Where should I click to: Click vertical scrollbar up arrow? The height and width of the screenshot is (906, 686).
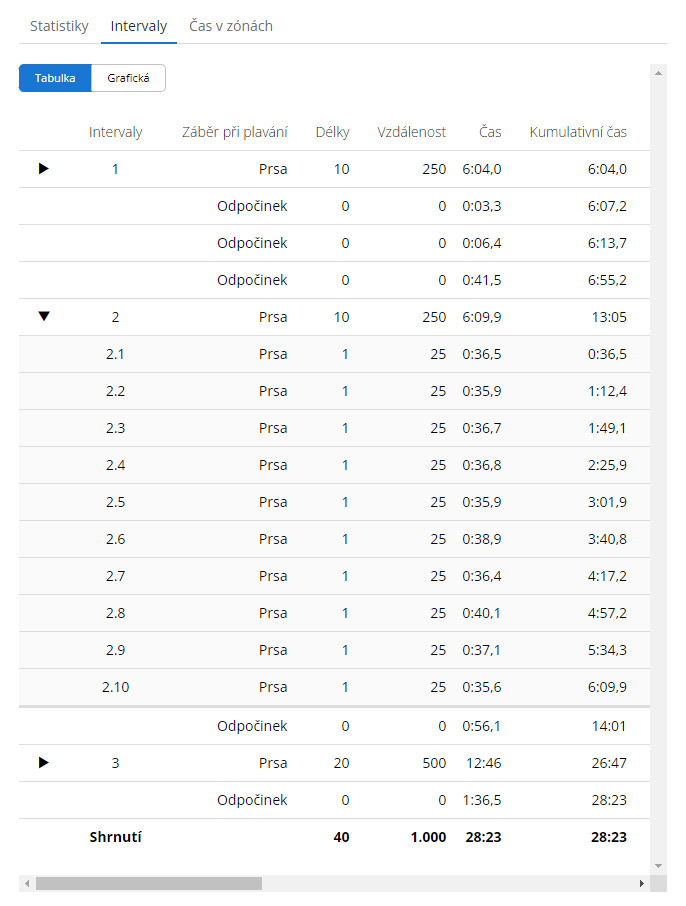(x=658, y=73)
